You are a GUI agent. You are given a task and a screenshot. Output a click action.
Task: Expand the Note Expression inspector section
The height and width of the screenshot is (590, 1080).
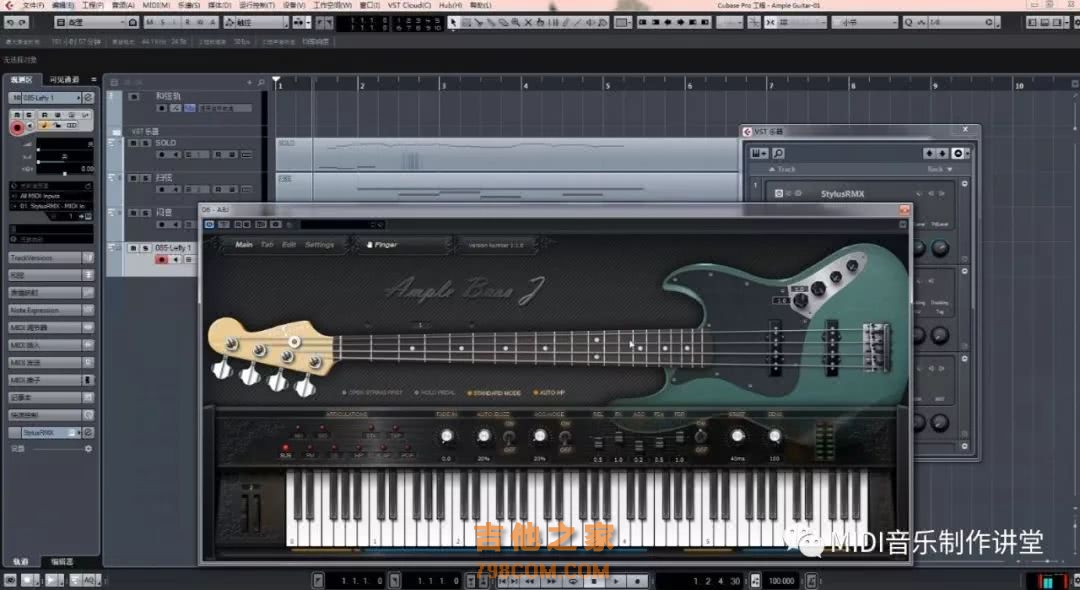pos(51,310)
